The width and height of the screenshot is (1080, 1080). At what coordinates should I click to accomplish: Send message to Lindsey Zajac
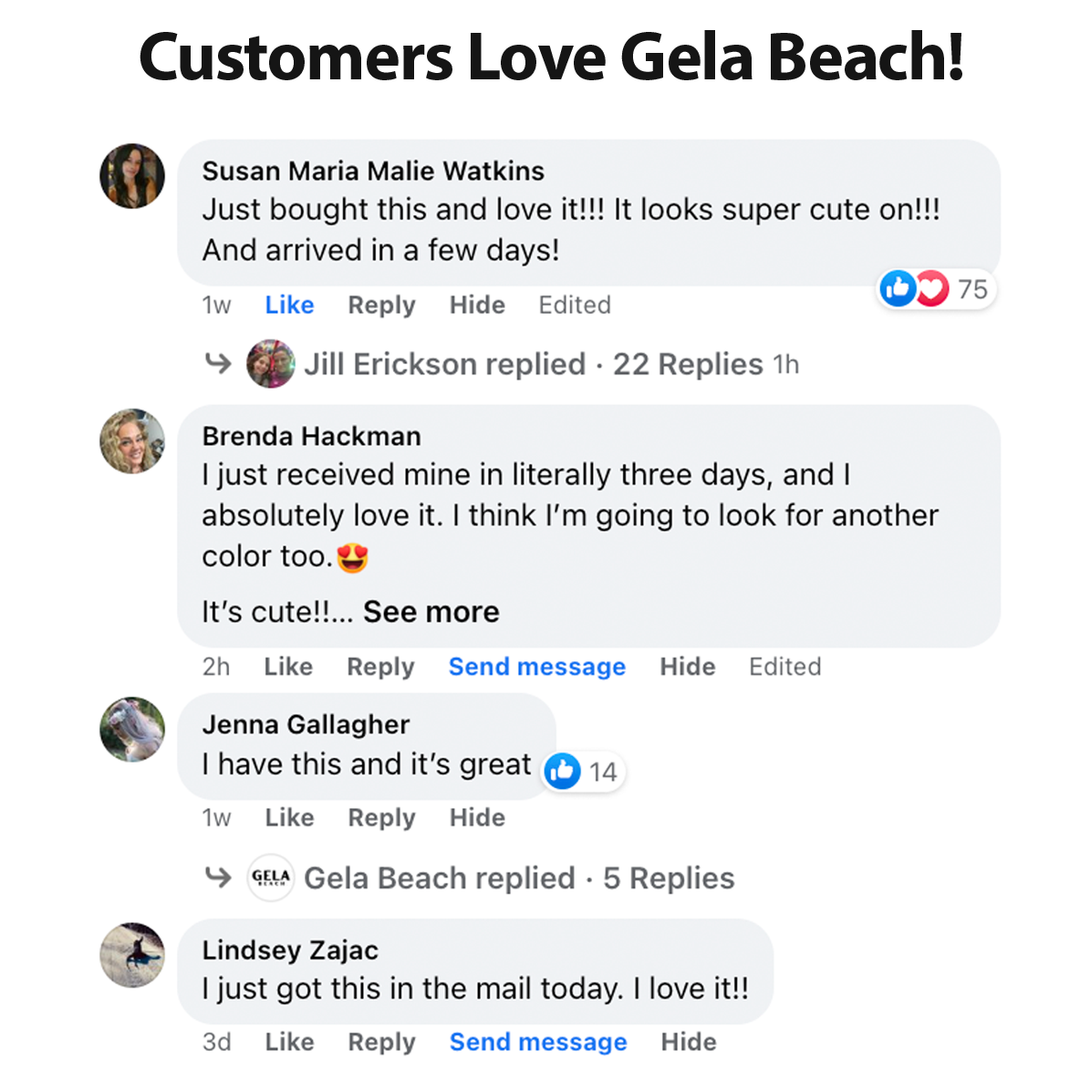coord(538,1042)
